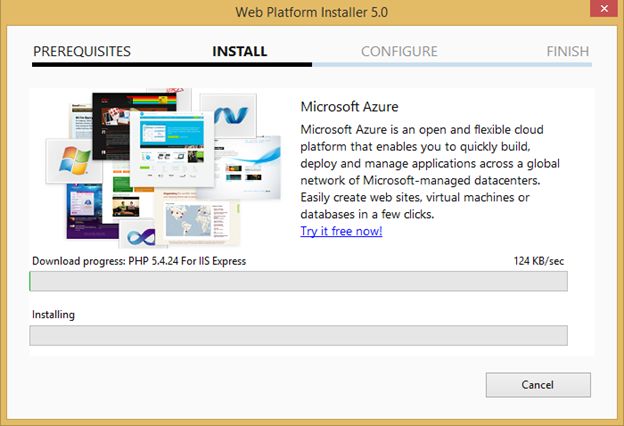This screenshot has height=426, width=624.
Task: Click the Web Platform Installer 5.0 title bar
Action: [x=311, y=13]
